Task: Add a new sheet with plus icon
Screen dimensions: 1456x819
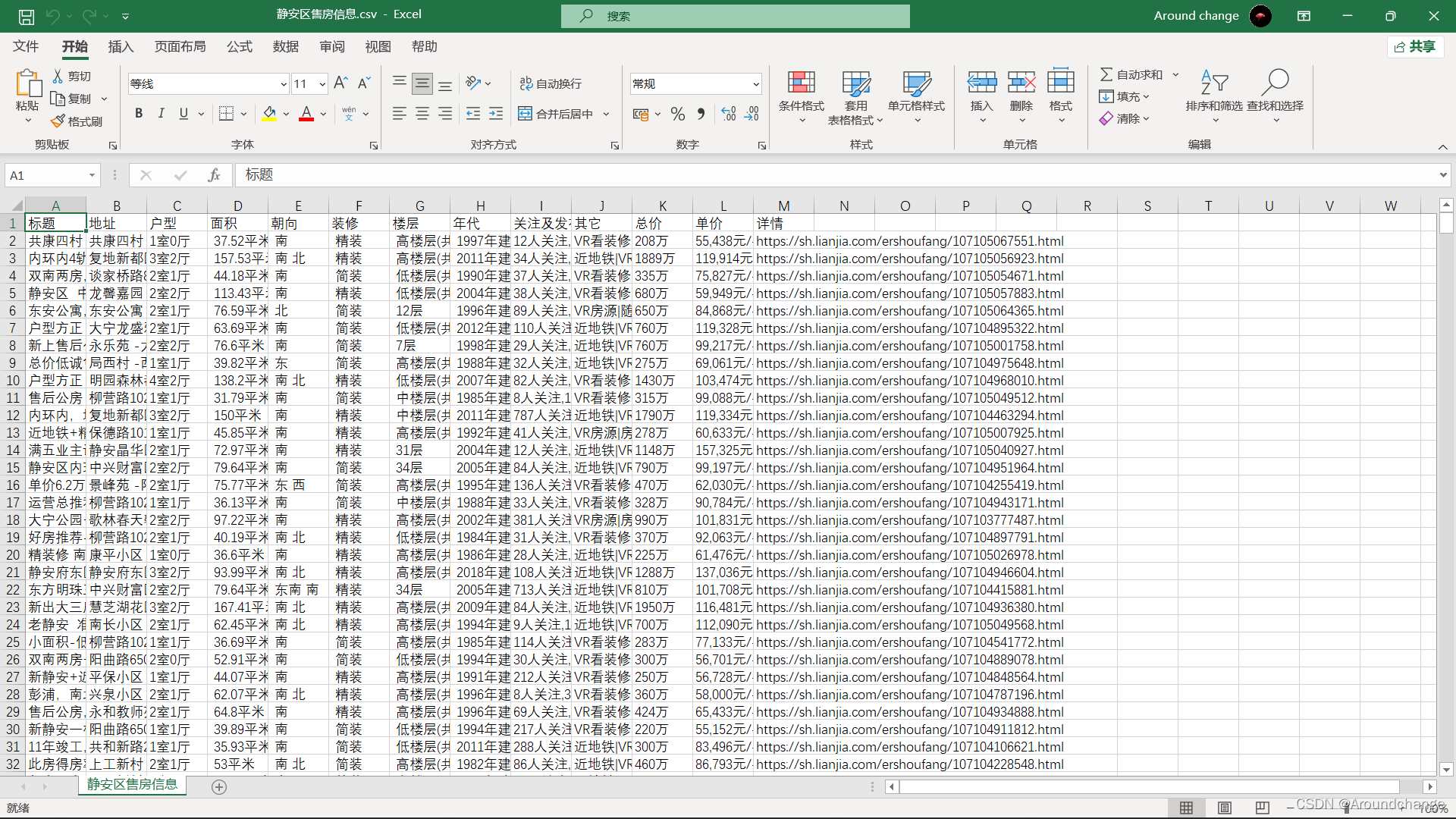Action: [219, 787]
